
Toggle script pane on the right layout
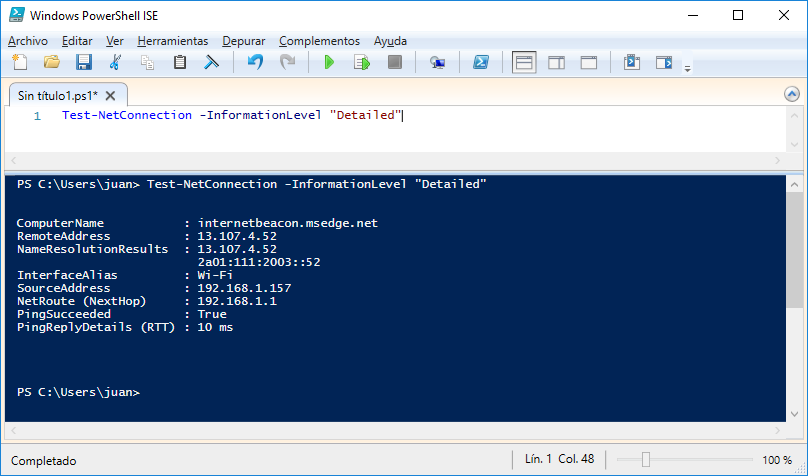pos(557,62)
